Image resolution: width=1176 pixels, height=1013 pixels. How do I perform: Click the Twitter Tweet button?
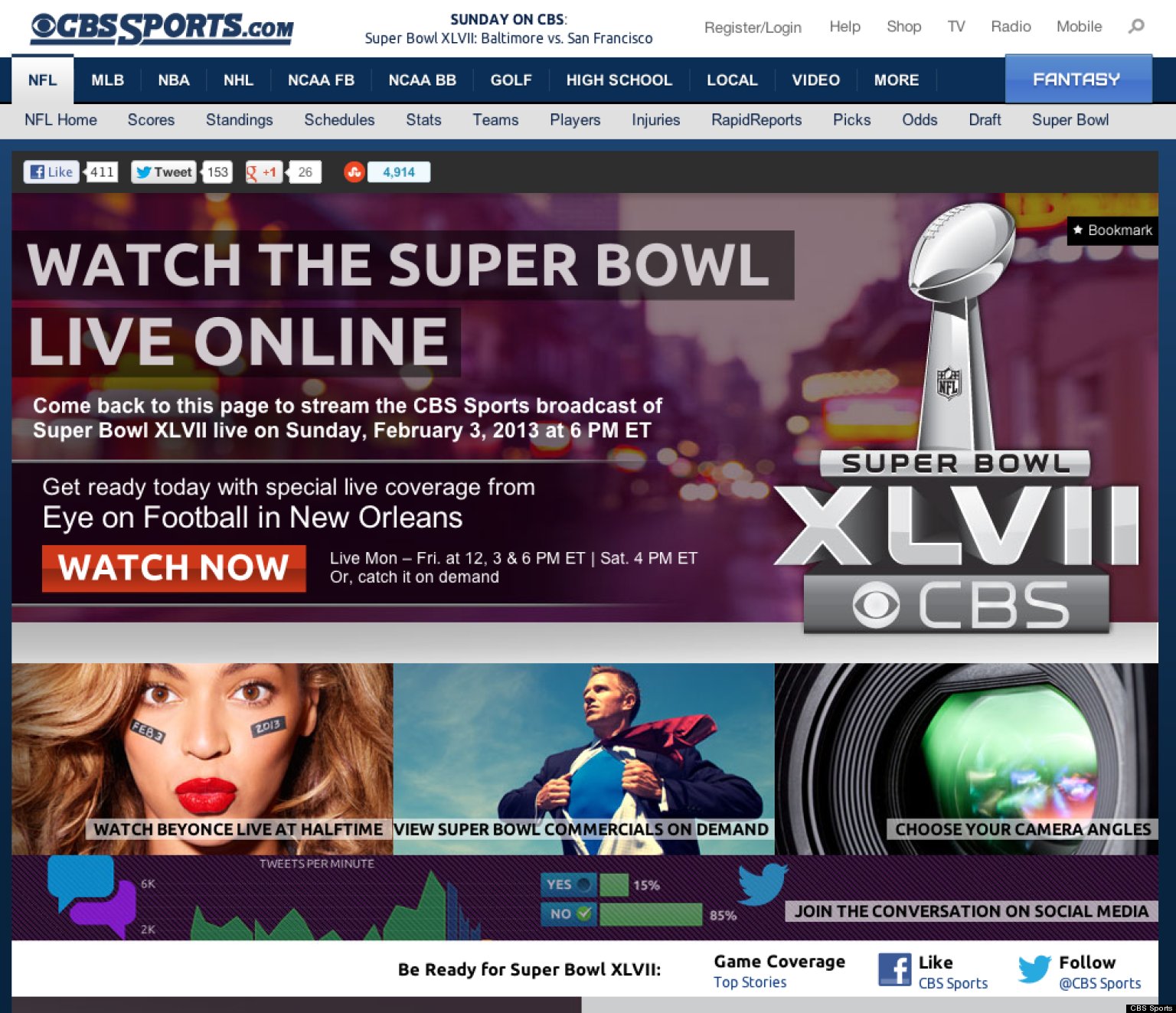point(164,172)
